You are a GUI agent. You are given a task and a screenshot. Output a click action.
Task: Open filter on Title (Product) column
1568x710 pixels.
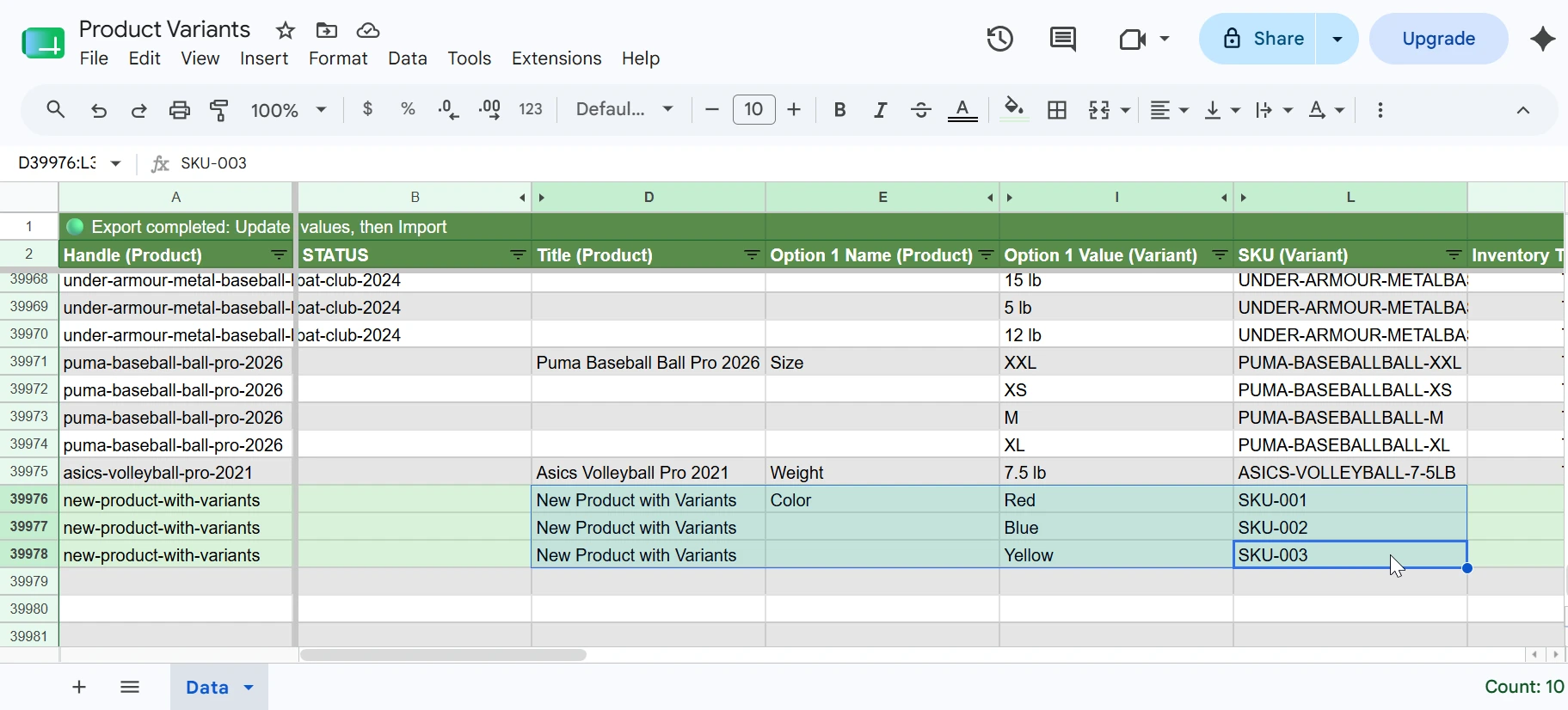click(752, 255)
